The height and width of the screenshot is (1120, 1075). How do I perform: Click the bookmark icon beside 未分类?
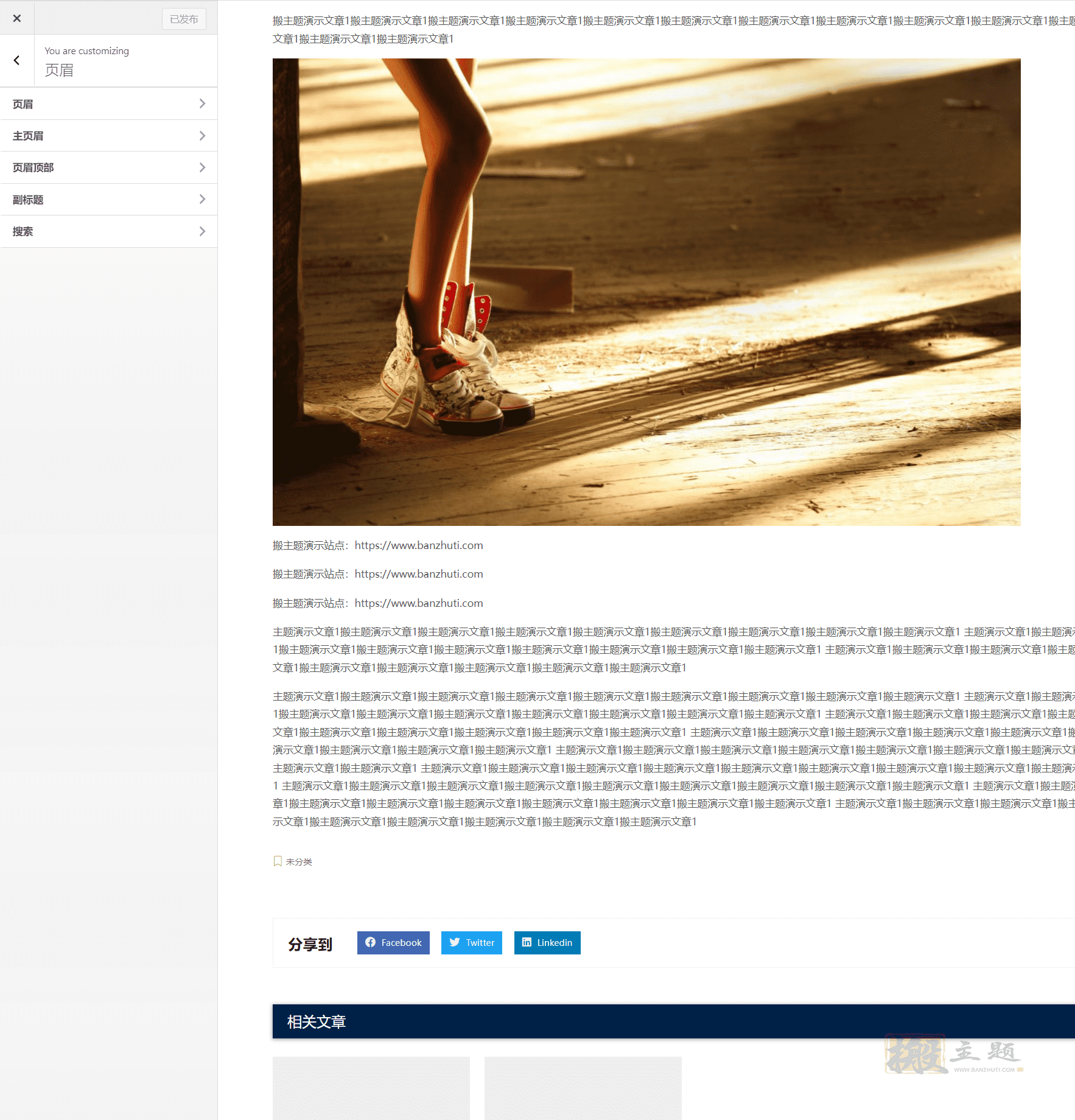pyautogui.click(x=278, y=861)
